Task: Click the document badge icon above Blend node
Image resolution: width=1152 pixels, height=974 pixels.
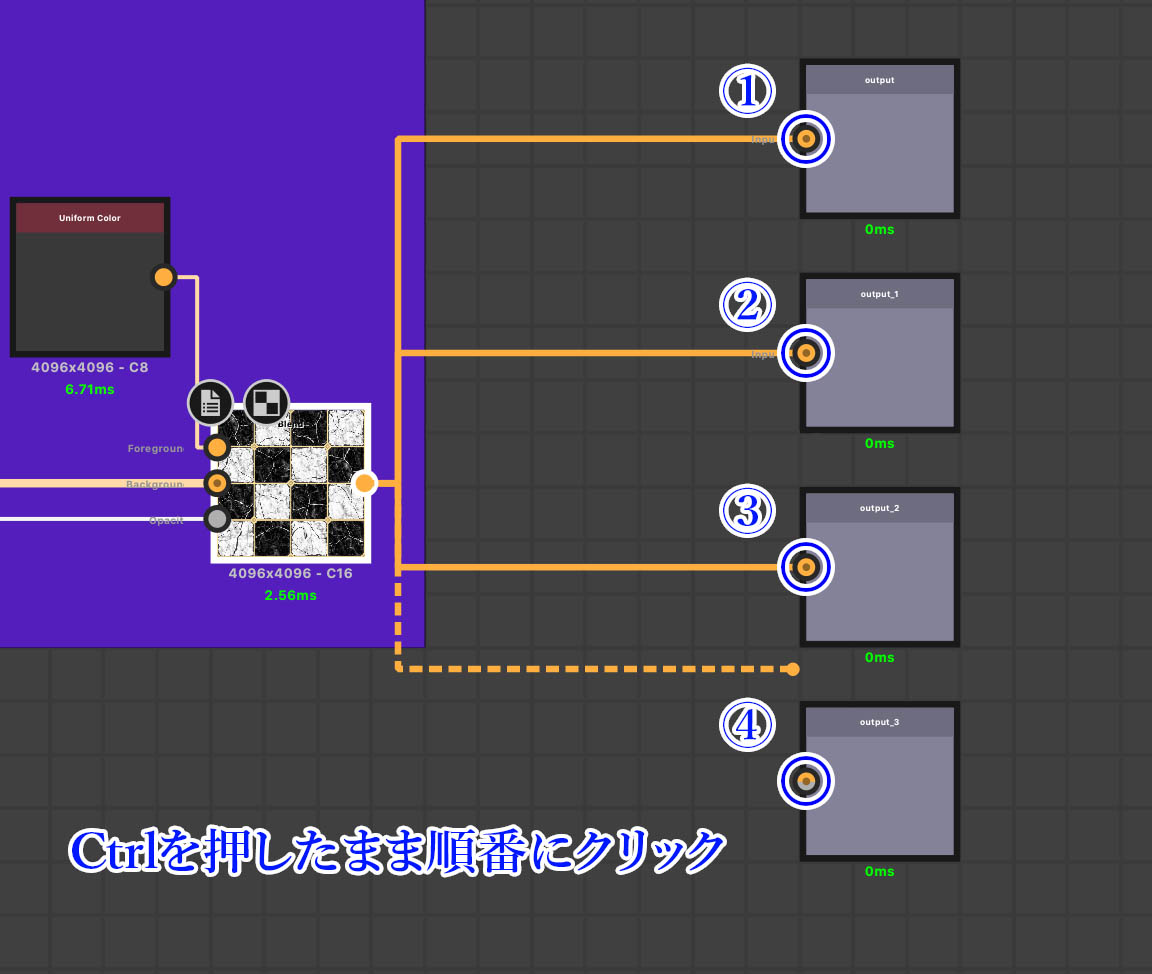Action: [x=210, y=403]
